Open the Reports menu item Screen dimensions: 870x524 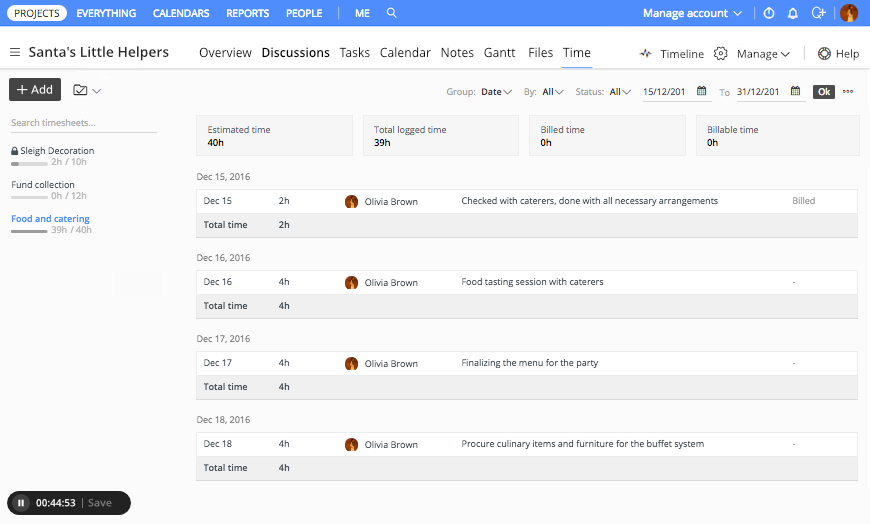point(248,13)
